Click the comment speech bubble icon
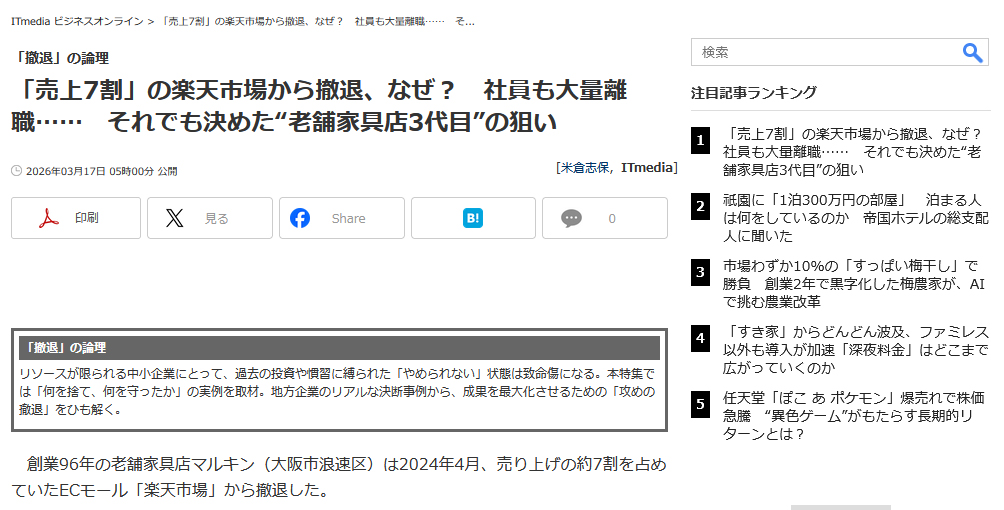1004x510 pixels. (x=571, y=218)
